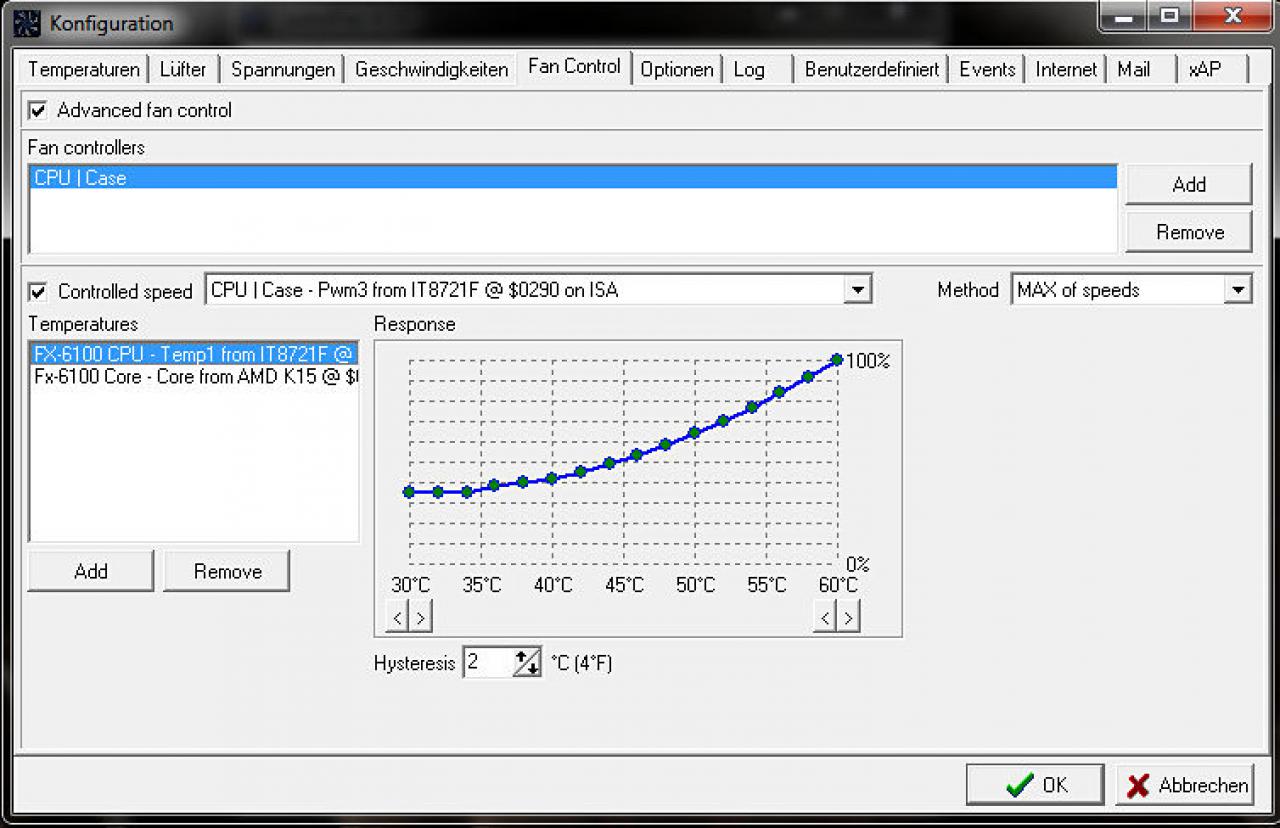The image size is (1280, 828).
Task: Click the Abbrechen cancel button
Action: 1185,785
